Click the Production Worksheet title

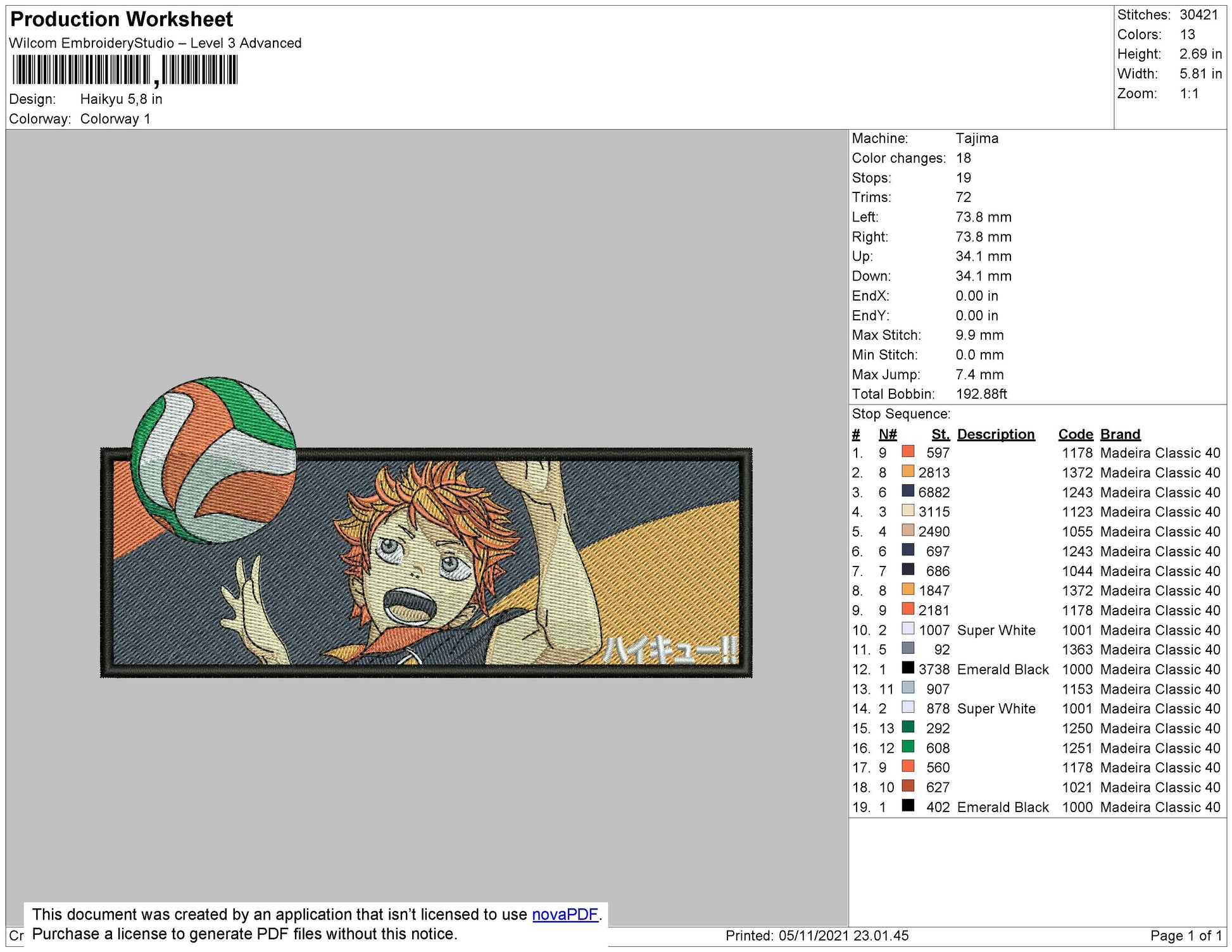point(122,20)
